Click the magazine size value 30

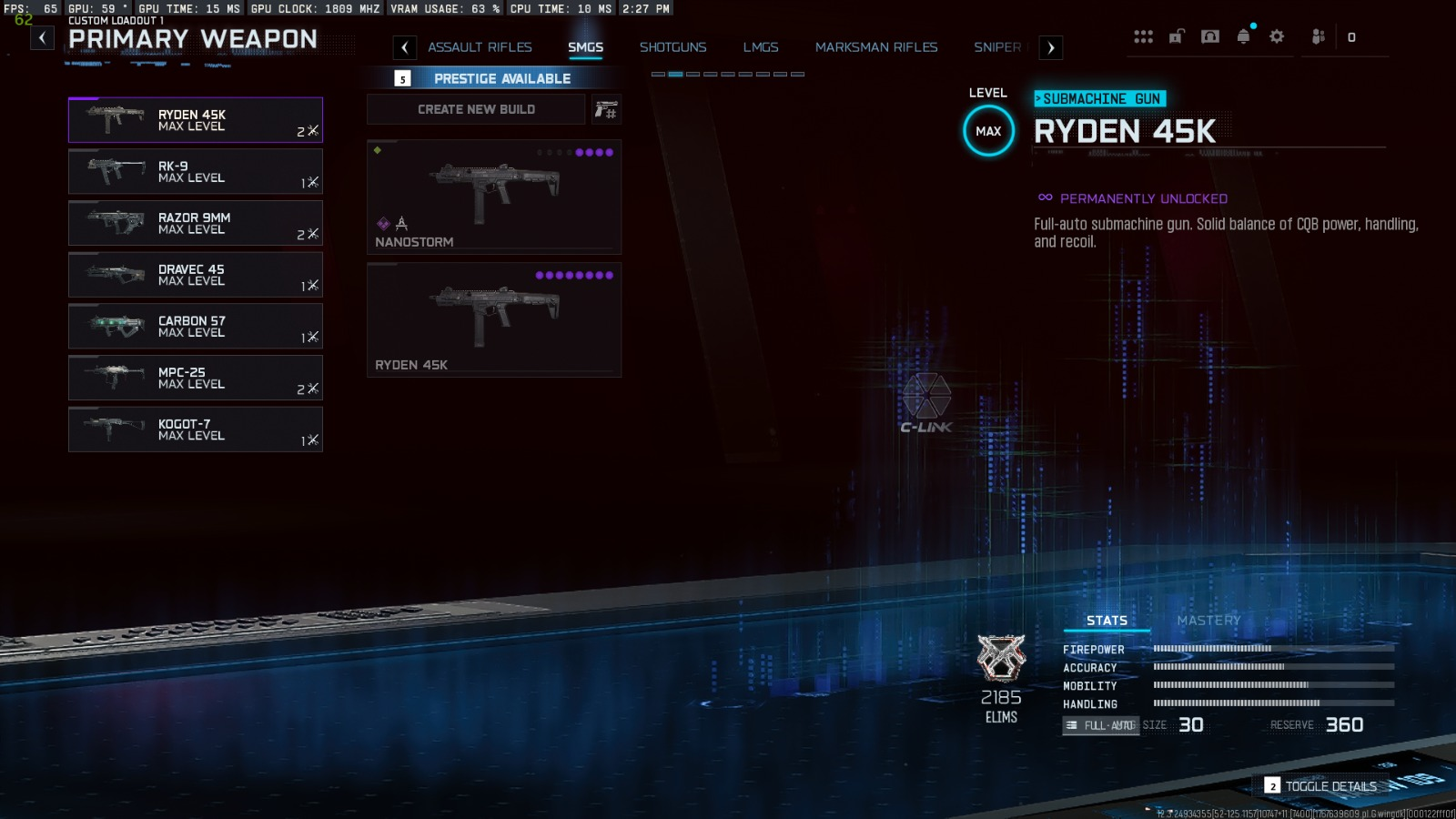point(1191,724)
